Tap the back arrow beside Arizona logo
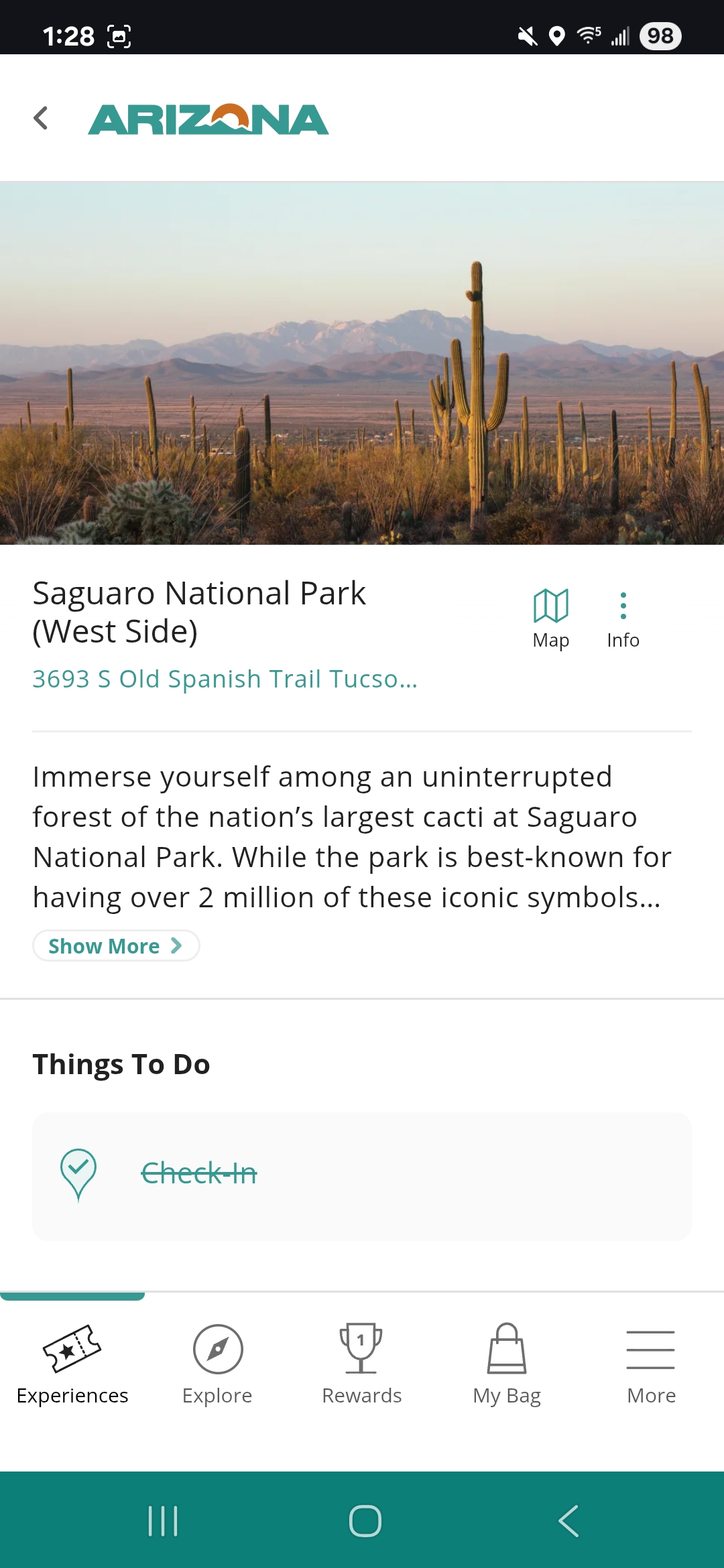The height and width of the screenshot is (1568, 724). pyautogui.click(x=41, y=119)
